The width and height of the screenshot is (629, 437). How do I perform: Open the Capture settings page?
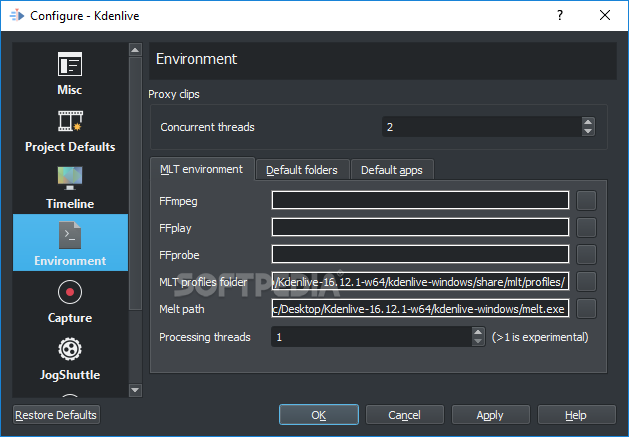click(x=70, y=301)
